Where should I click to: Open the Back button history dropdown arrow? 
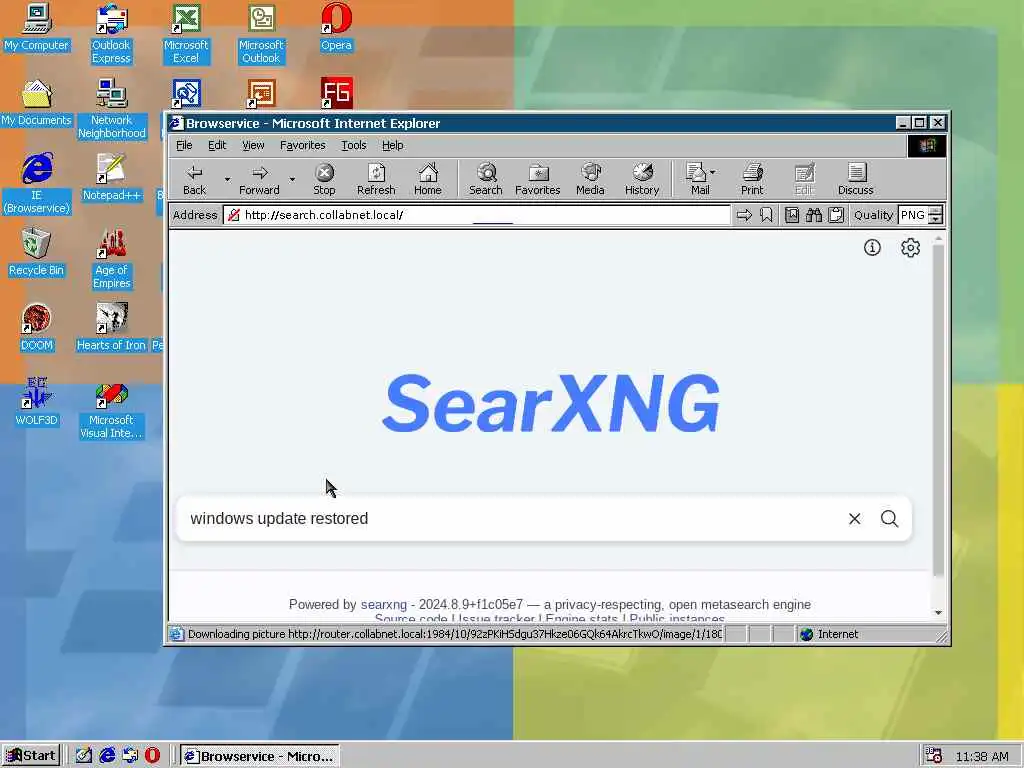click(227, 179)
